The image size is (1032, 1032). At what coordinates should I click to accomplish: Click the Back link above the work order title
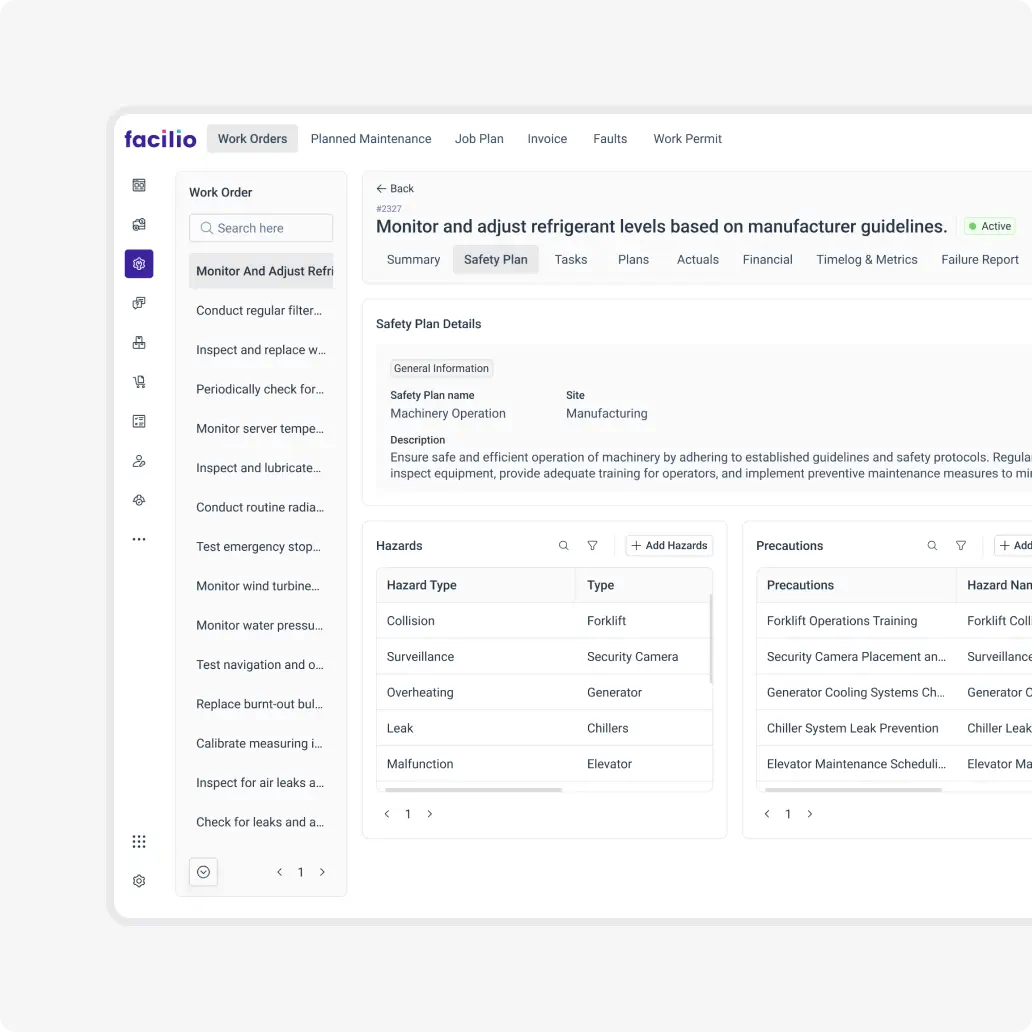[395, 188]
